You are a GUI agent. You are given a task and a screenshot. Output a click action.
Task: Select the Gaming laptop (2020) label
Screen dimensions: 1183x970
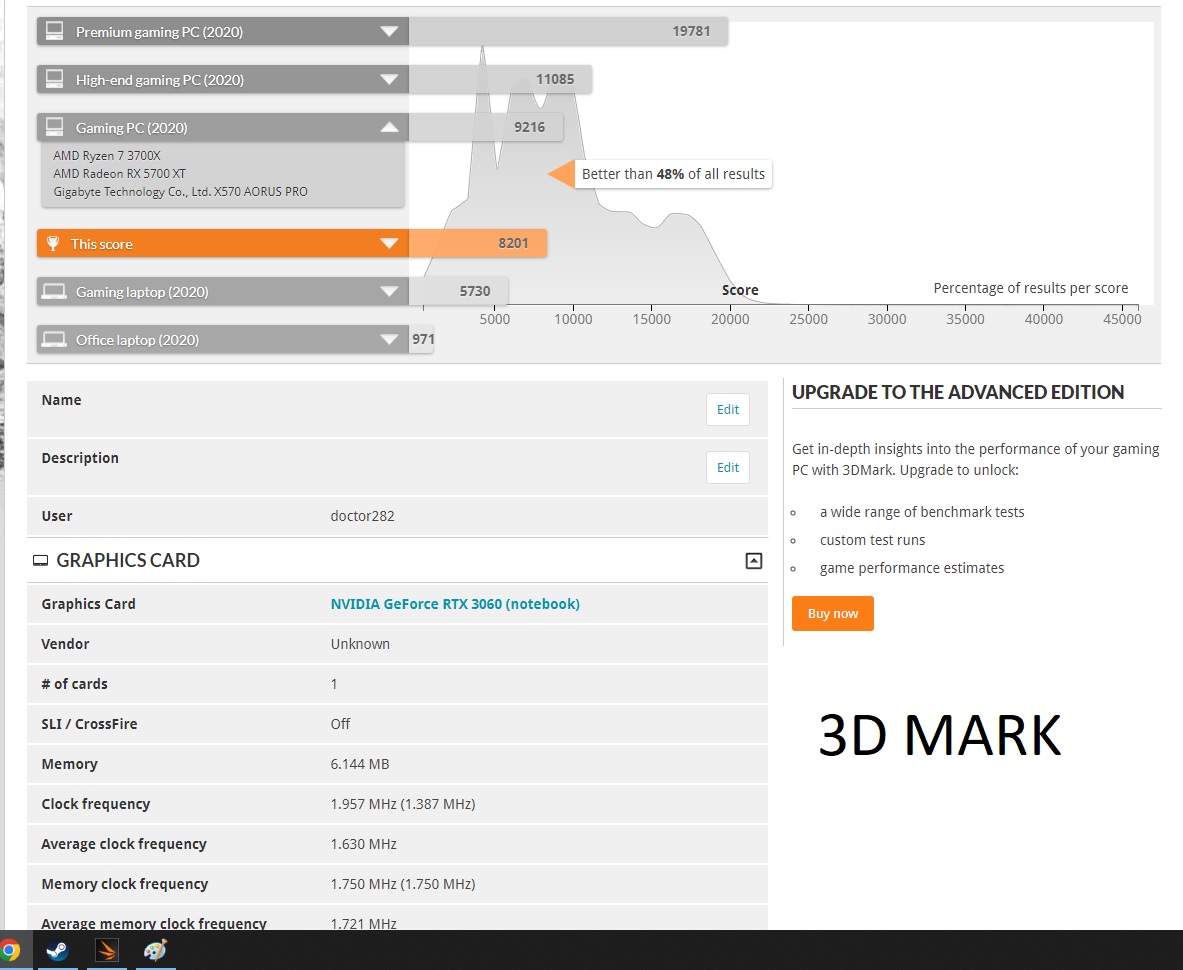tap(142, 292)
